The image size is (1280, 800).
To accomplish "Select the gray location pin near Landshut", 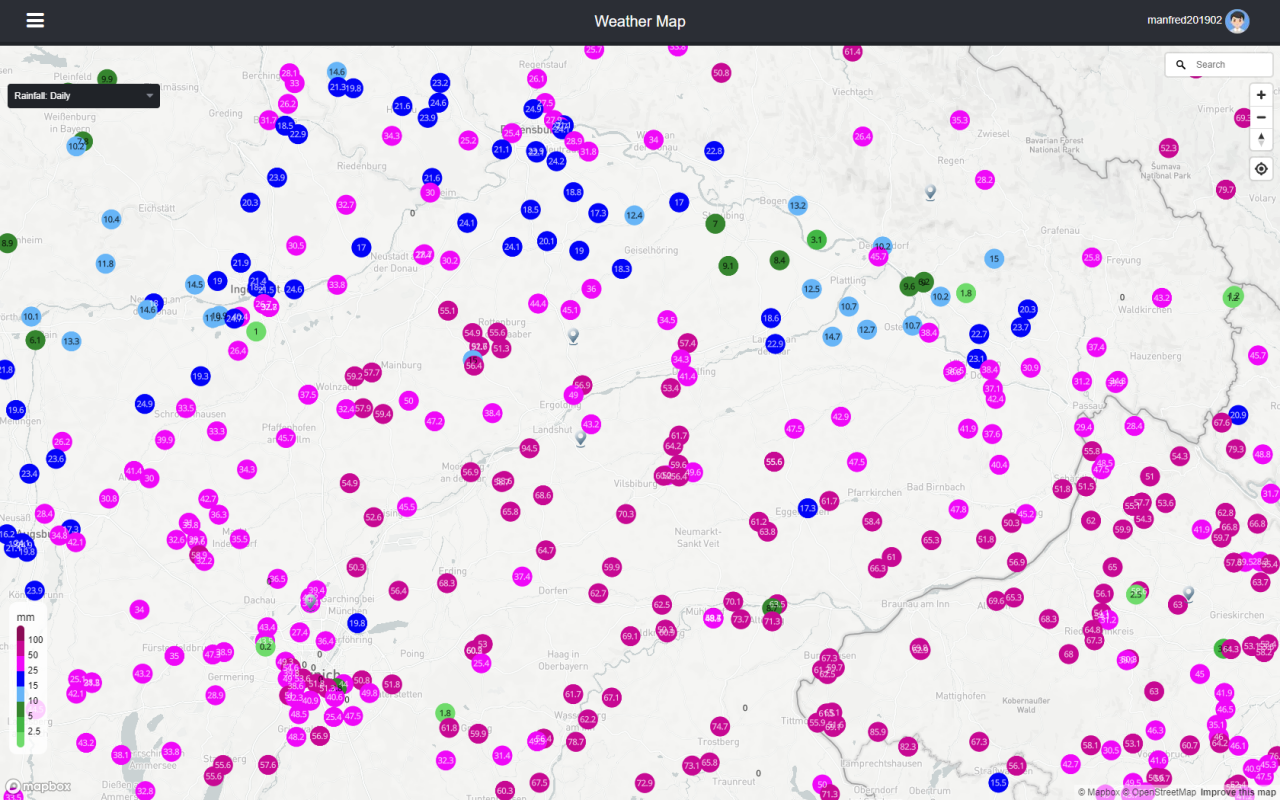I will click(x=580, y=437).
